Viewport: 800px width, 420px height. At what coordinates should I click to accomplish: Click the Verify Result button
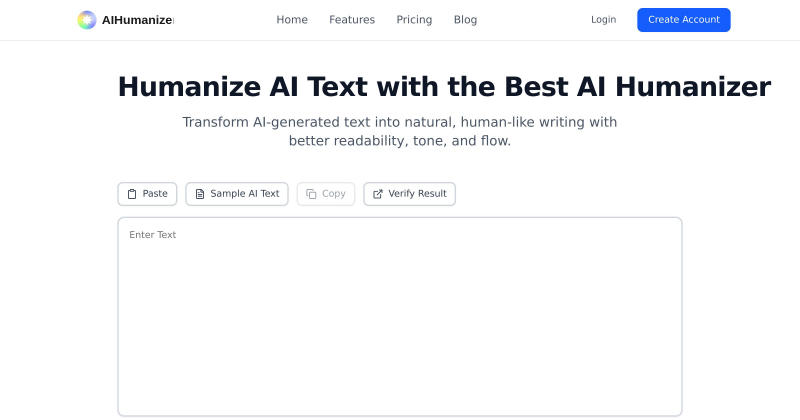(x=409, y=194)
